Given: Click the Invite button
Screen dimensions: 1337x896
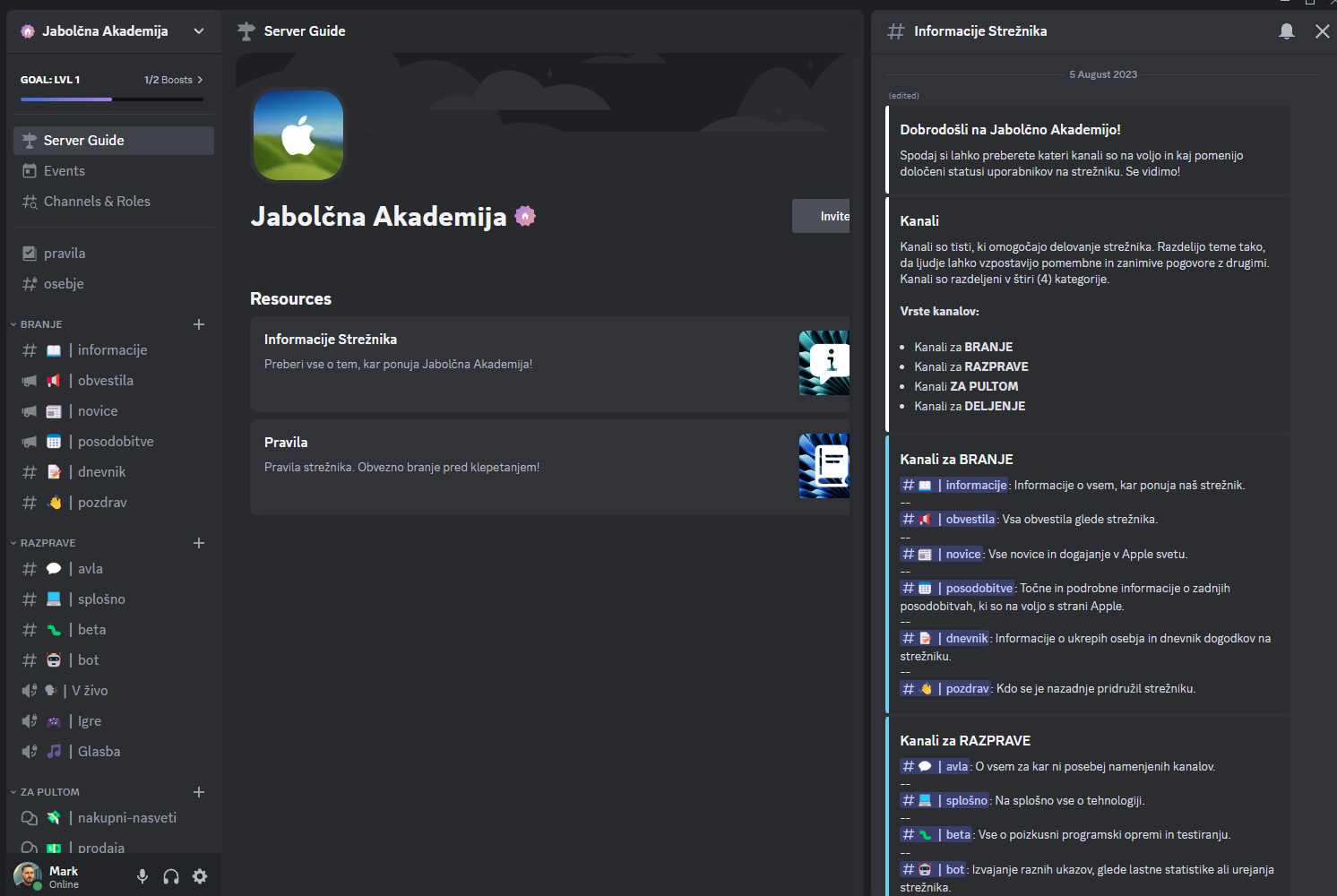Looking at the screenshot, I should 821,216.
